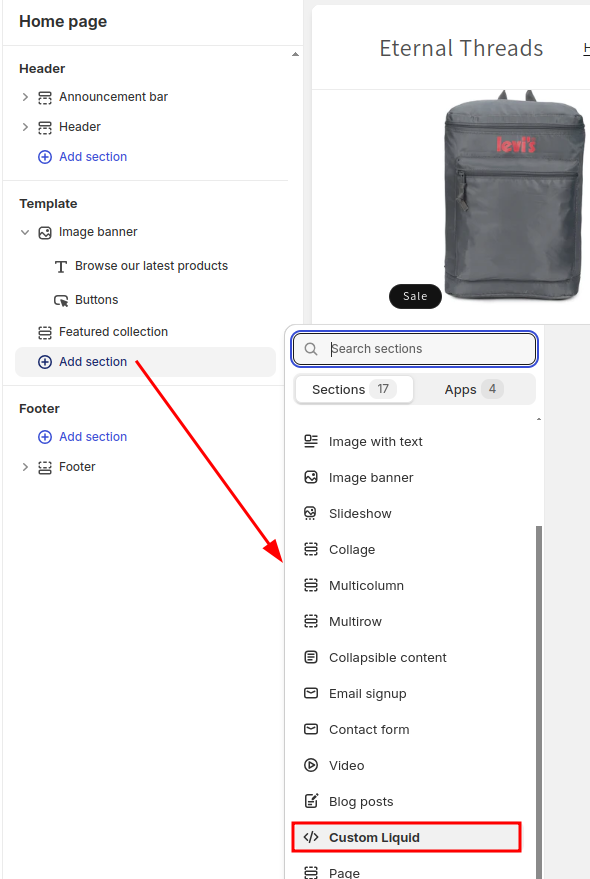Click the Footer row label
Image resolution: width=590 pixels, height=879 pixels.
[x=77, y=467]
